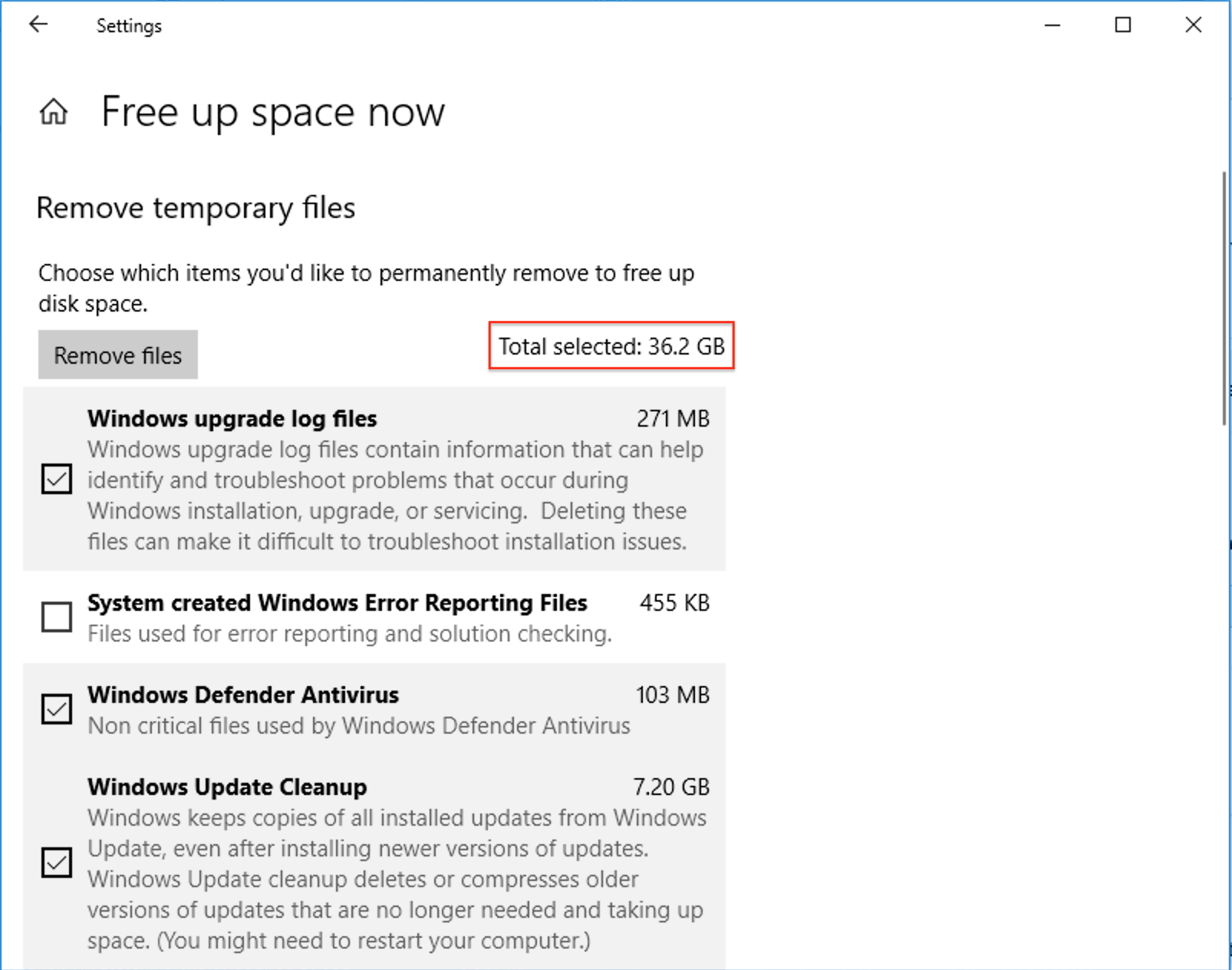Screen dimensions: 1232x970
Task: Close the Settings window
Action: 1193,25
